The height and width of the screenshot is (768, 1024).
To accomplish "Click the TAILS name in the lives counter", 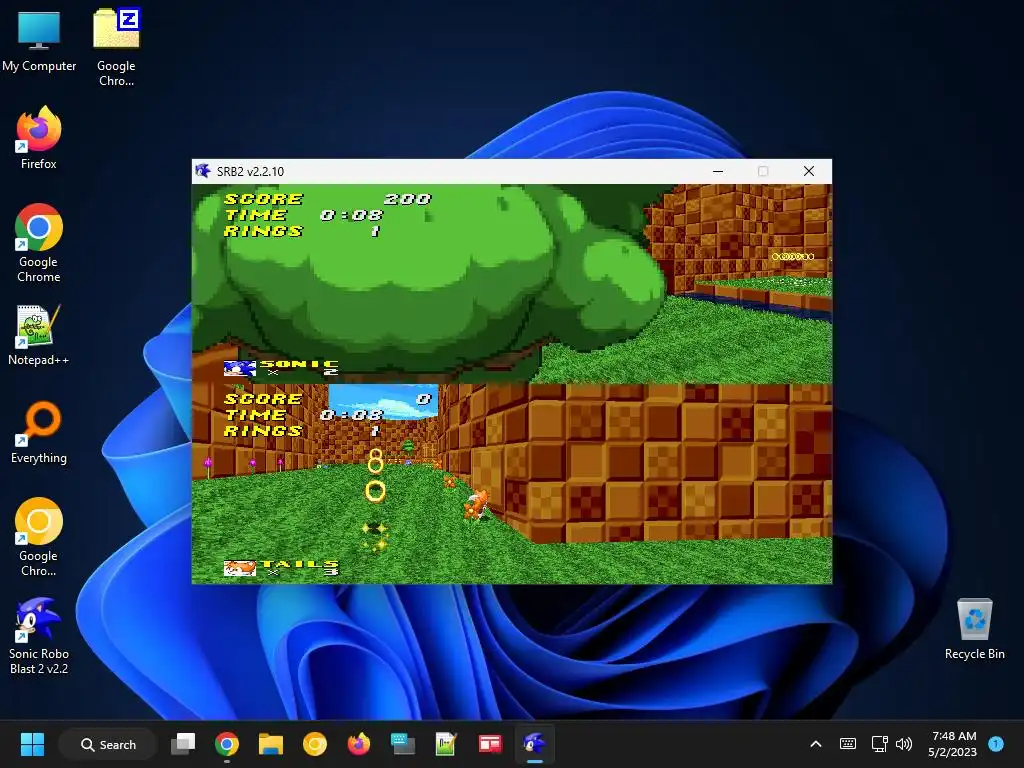I will (x=300, y=564).
